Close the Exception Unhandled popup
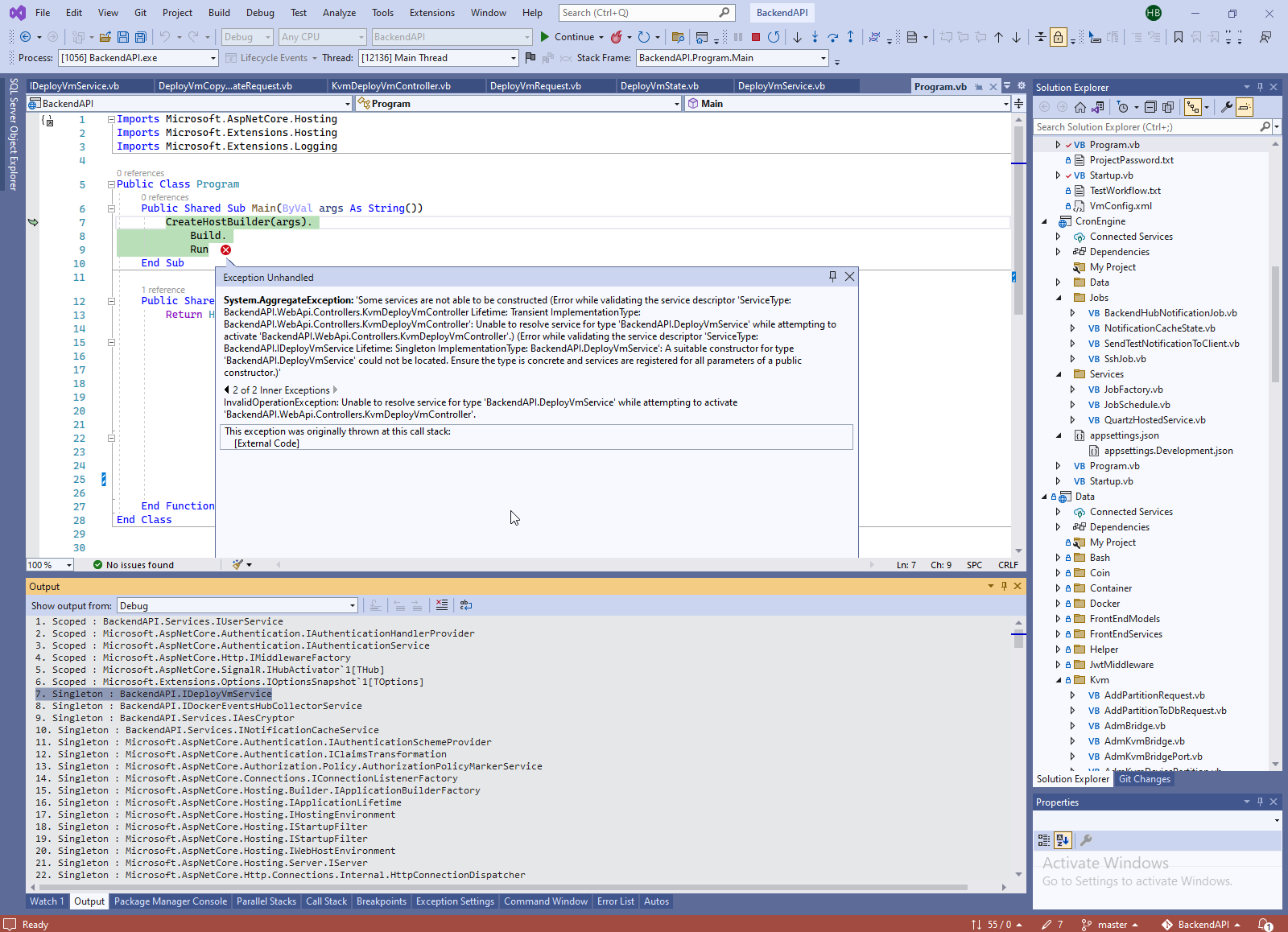This screenshot has height=932, width=1288. click(x=849, y=276)
